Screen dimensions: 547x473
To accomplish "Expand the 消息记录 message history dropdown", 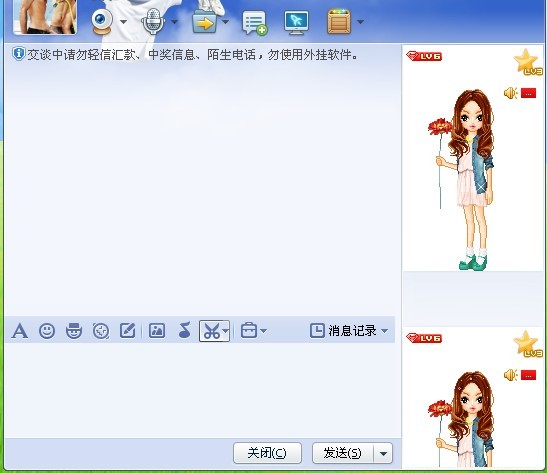I will [x=384, y=331].
